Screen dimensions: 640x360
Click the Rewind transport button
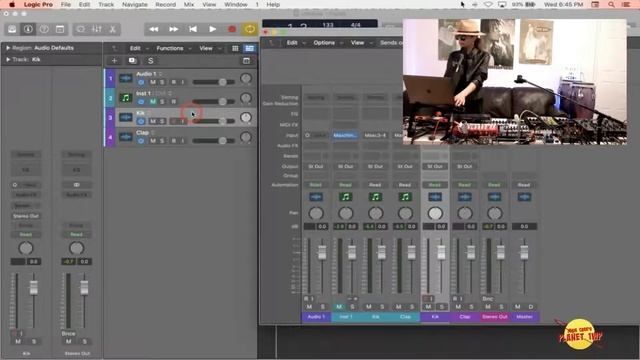click(154, 29)
